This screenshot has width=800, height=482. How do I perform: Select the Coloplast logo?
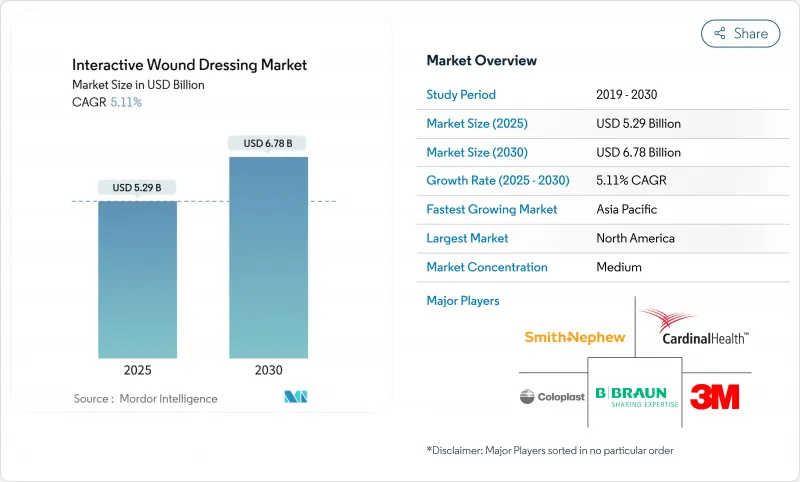[552, 397]
